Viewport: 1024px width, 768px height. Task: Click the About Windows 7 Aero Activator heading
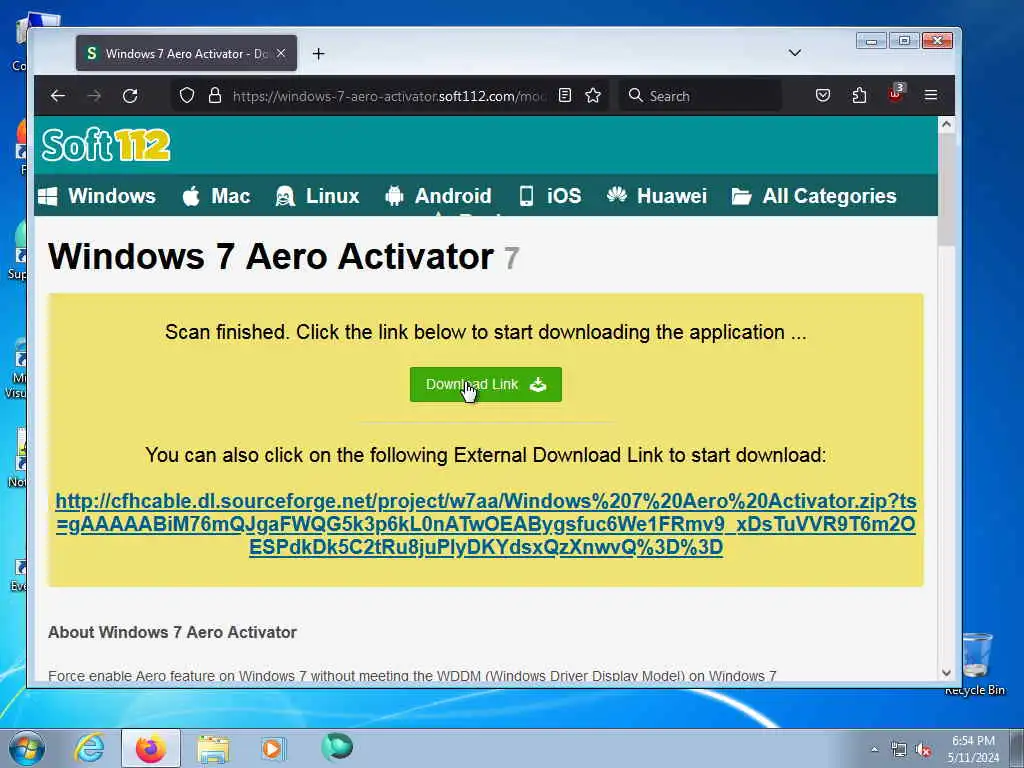pos(172,632)
